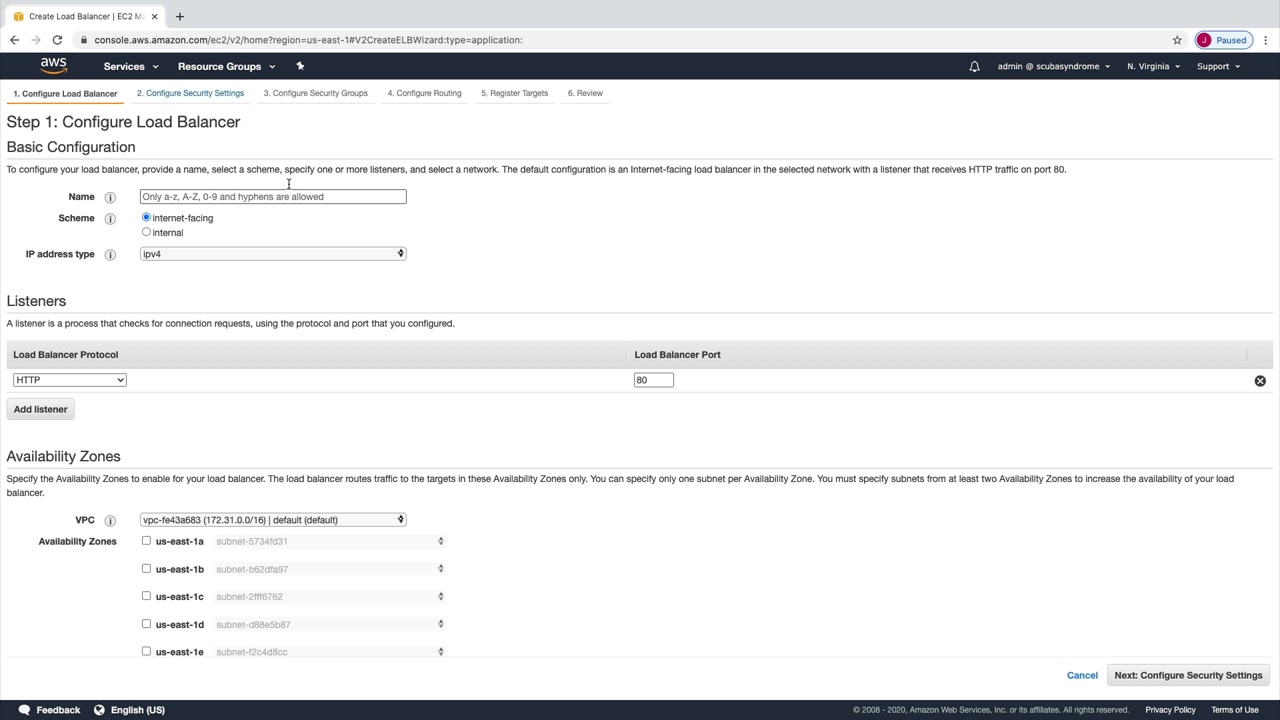Close the Create Load Balancer browser tab

click(154, 16)
